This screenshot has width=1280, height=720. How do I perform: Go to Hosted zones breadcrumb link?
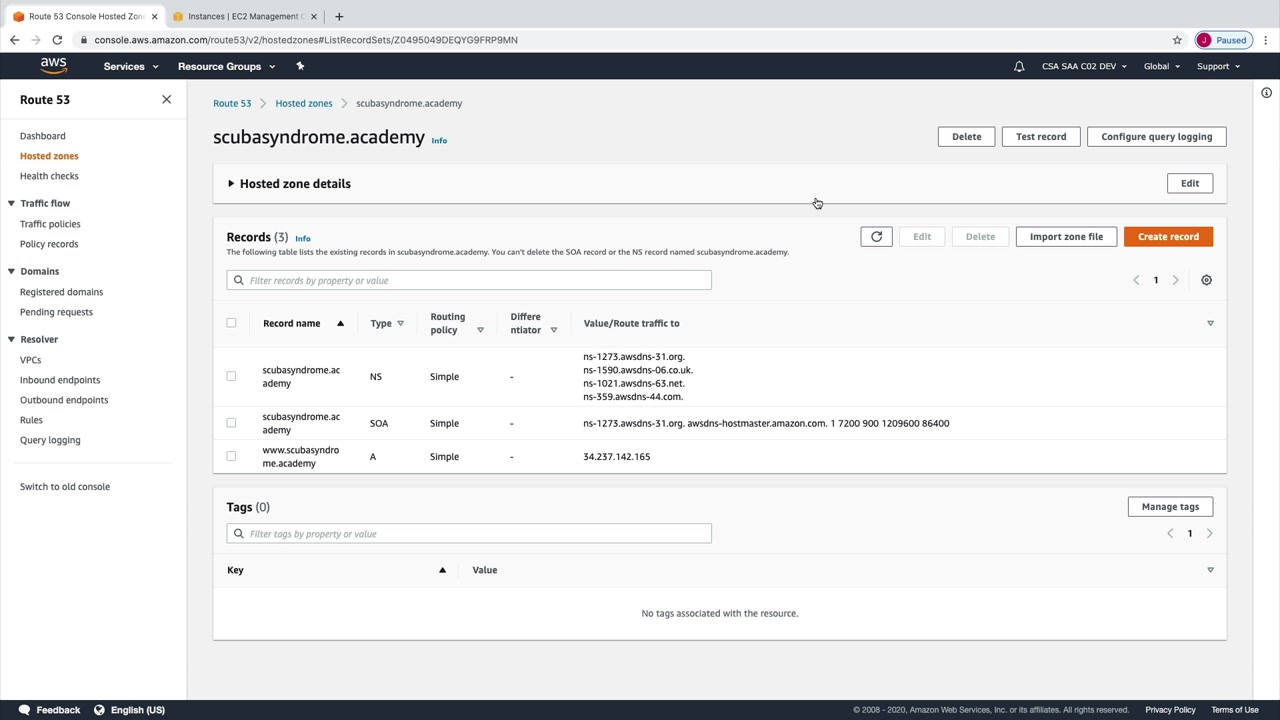[x=304, y=103]
